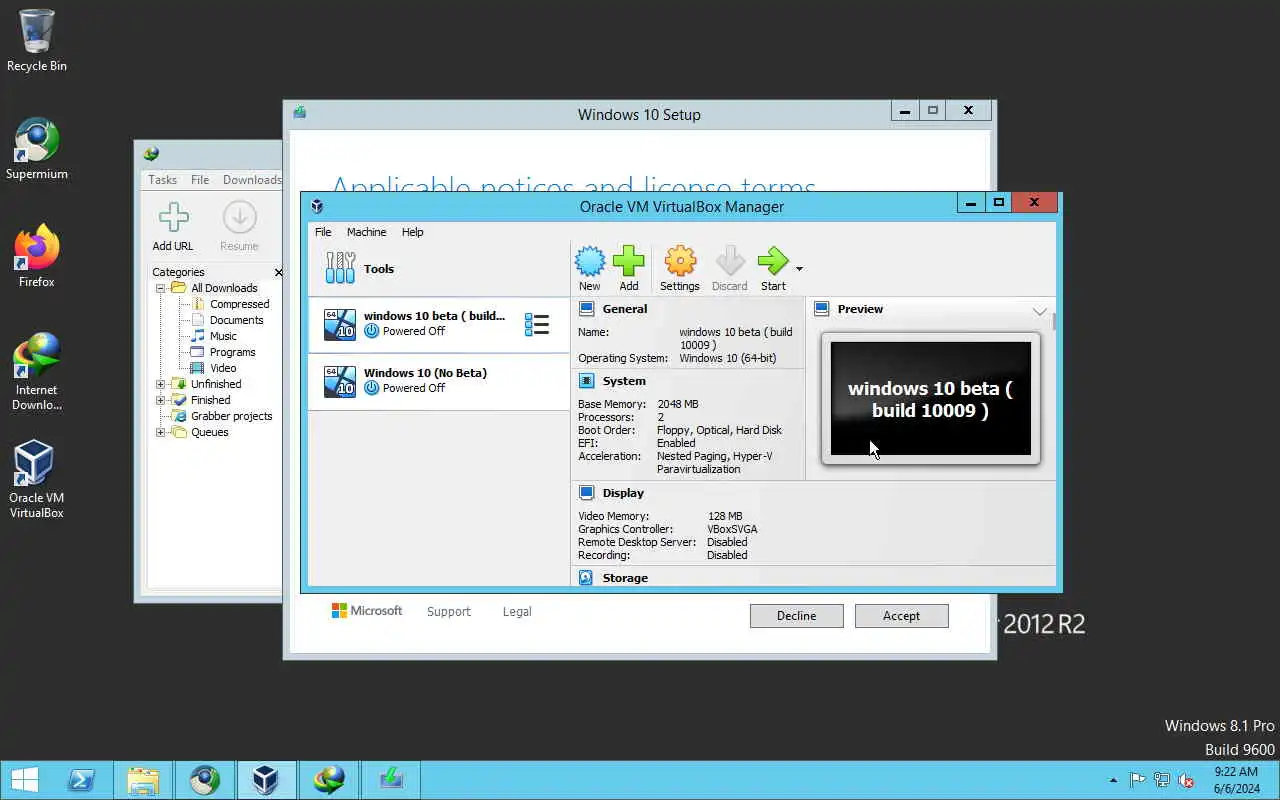
Task: Collapse the Preview panel chevron
Action: pos(1039,311)
